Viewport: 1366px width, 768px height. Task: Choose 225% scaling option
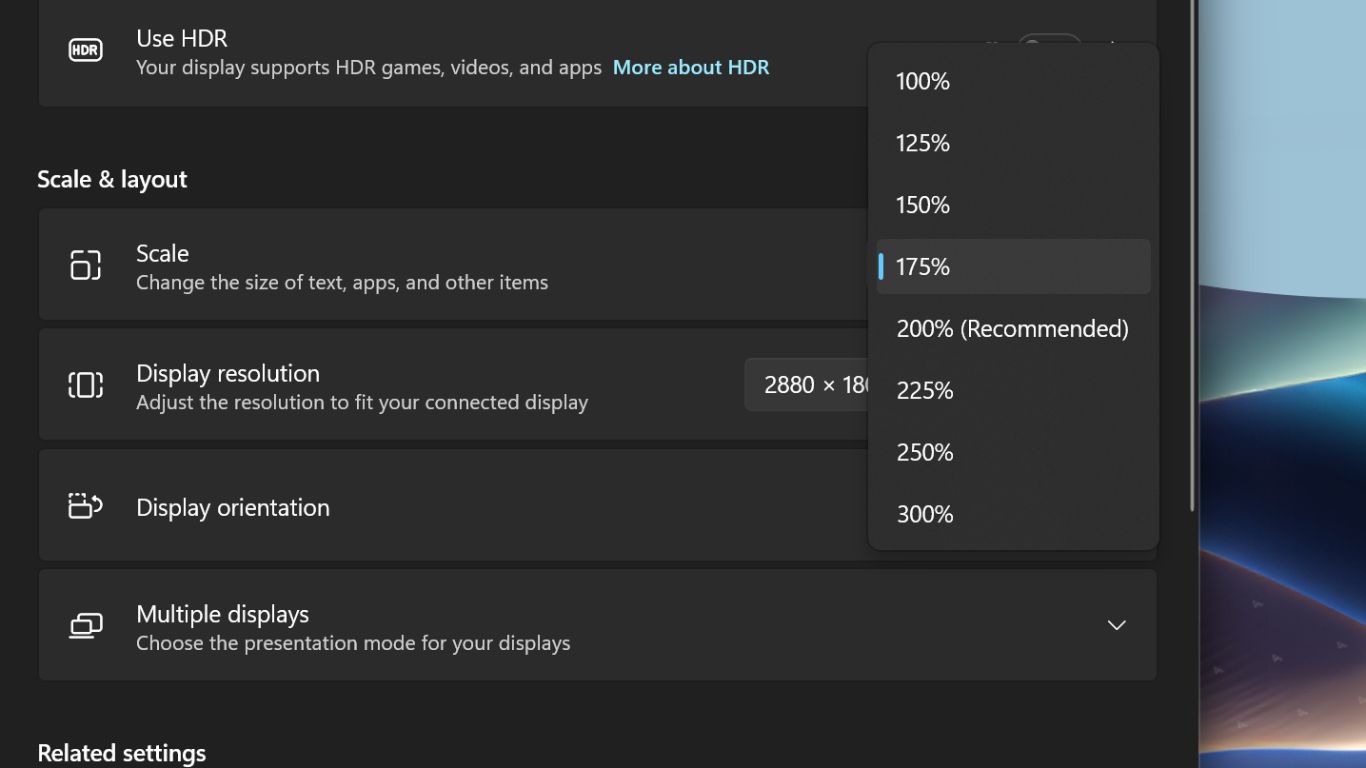tap(924, 391)
